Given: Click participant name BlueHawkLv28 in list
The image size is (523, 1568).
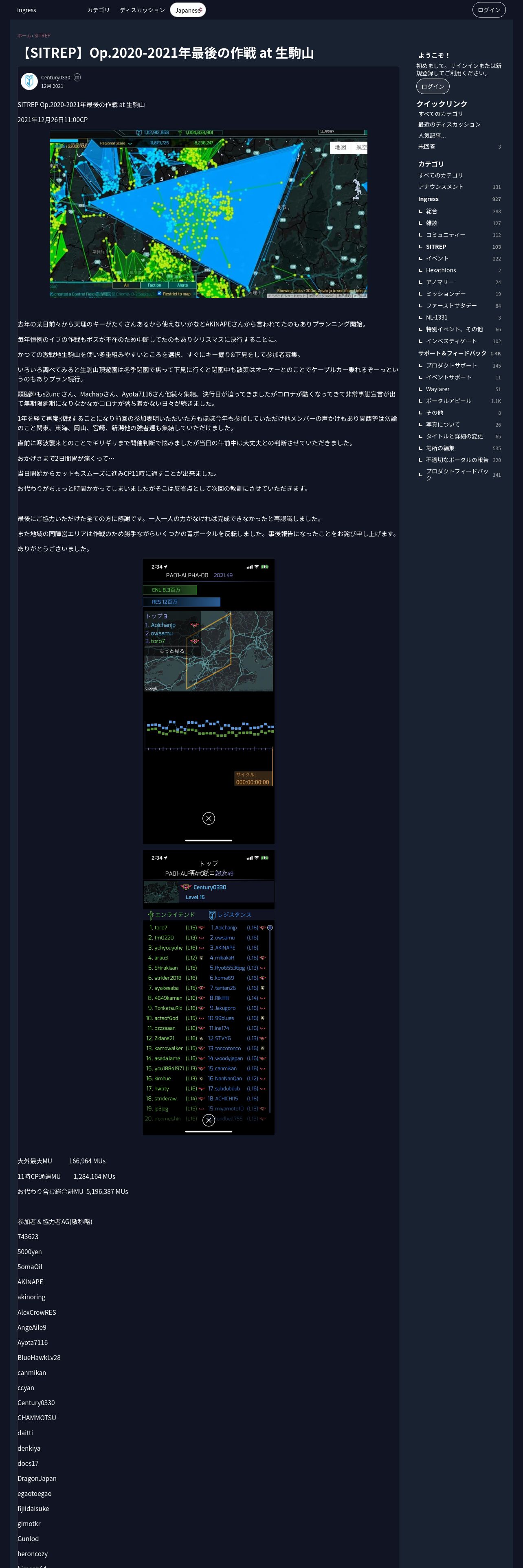Looking at the screenshot, I should click(x=39, y=1358).
